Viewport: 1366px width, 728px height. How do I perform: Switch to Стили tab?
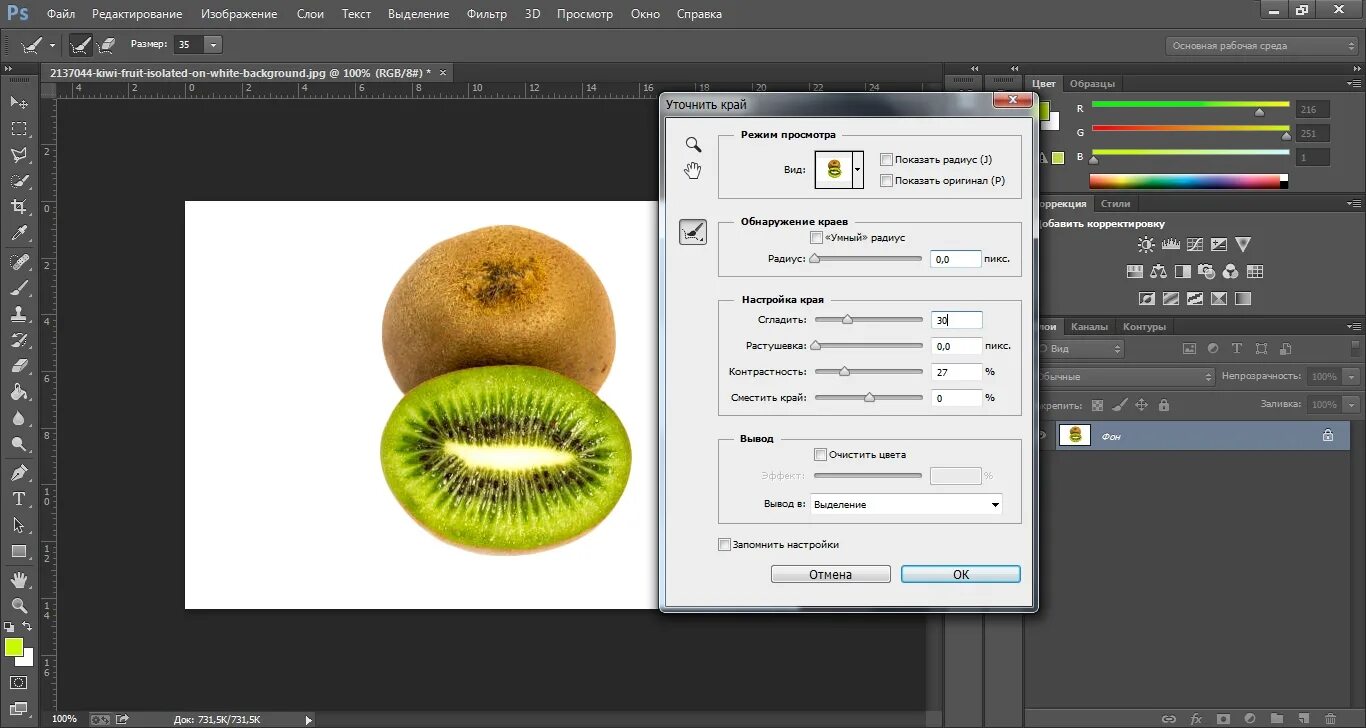[1115, 204]
